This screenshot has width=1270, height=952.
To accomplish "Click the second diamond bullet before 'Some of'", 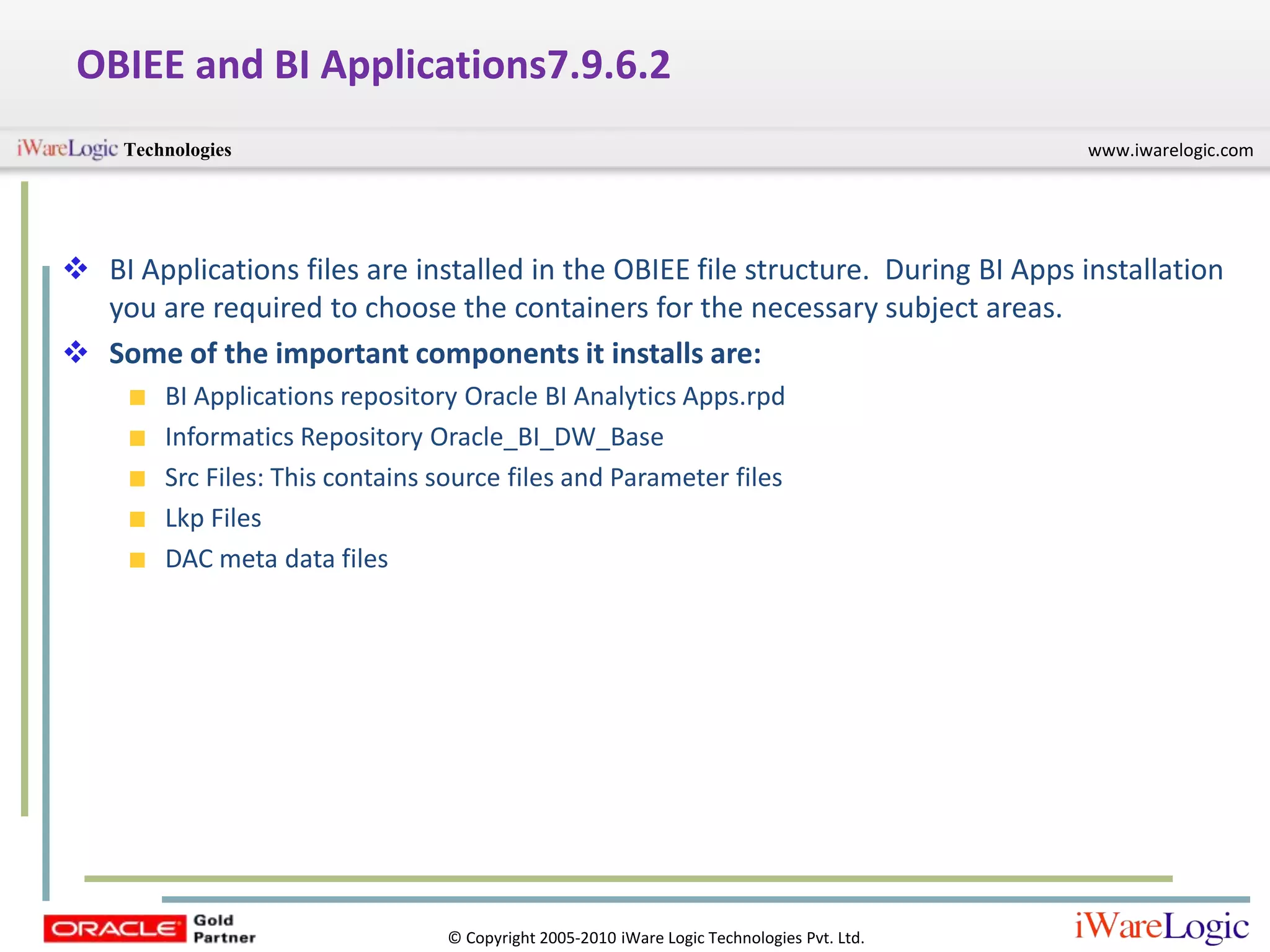I will click(76, 353).
